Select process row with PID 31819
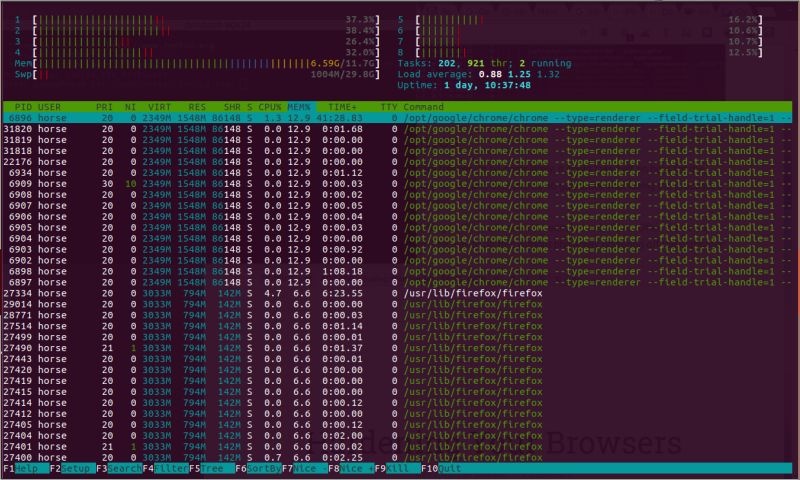The height and width of the screenshot is (480, 800). (x=397, y=140)
